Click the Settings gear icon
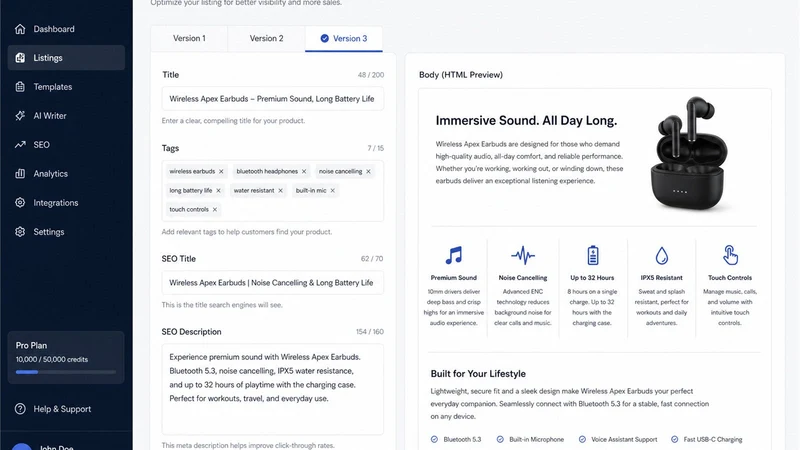800x450 pixels. [20, 232]
